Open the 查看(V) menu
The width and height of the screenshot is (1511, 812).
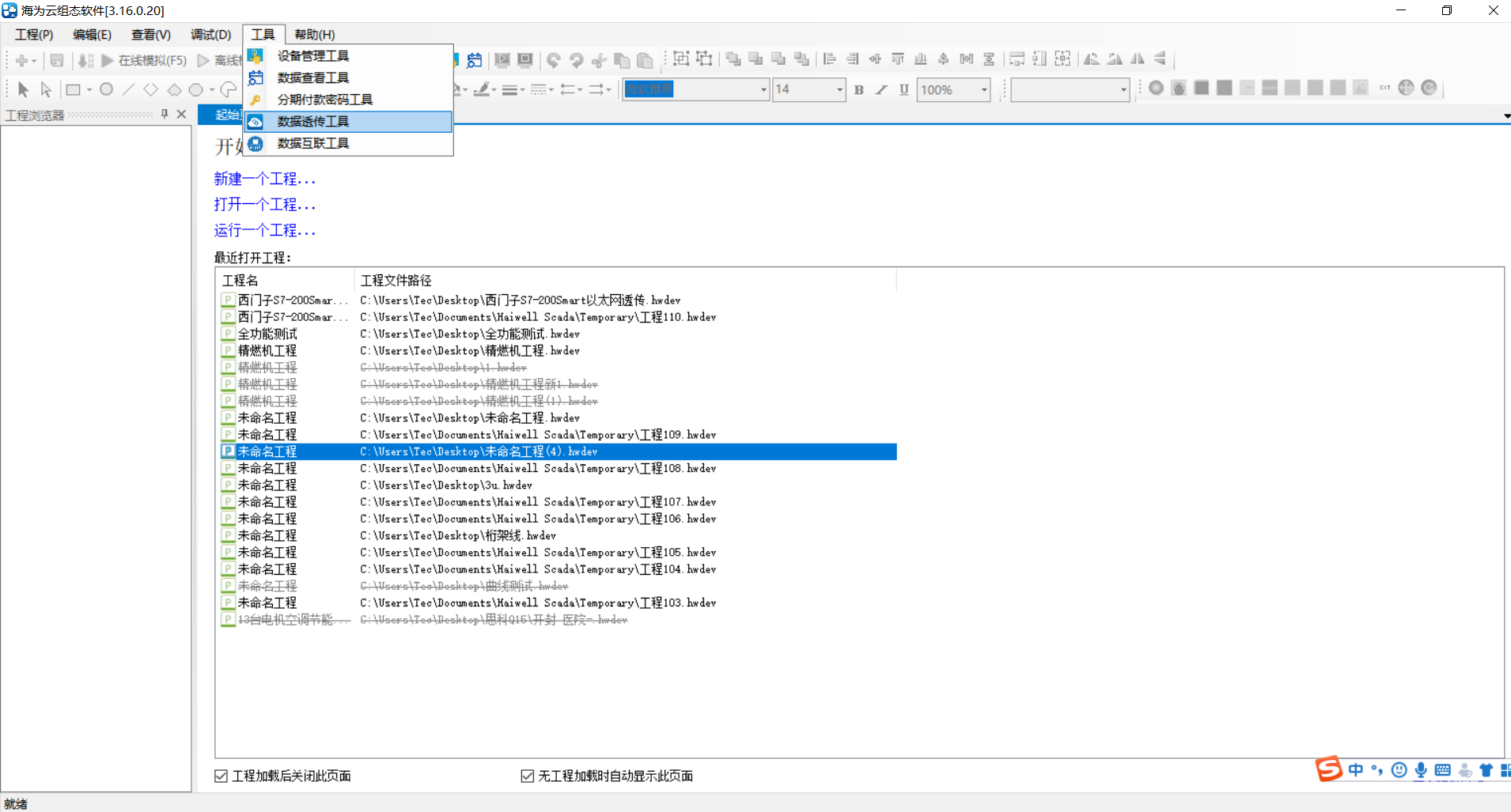(151, 35)
